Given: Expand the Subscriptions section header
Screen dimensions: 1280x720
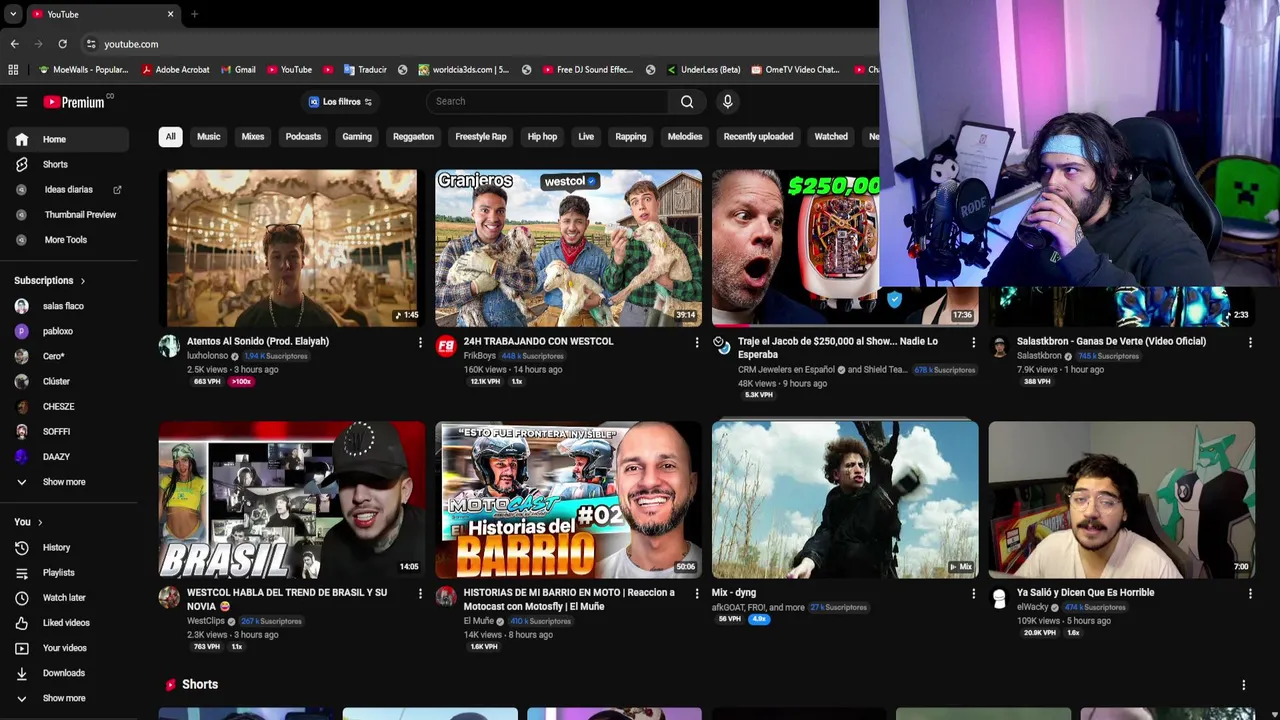Looking at the screenshot, I should pos(49,281).
